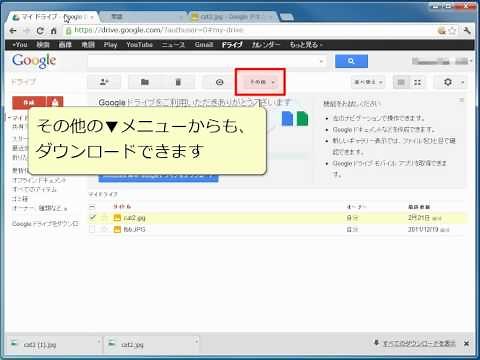Click YouTube in the Google bar
The width and height of the screenshot is (480, 360).
[139, 45]
